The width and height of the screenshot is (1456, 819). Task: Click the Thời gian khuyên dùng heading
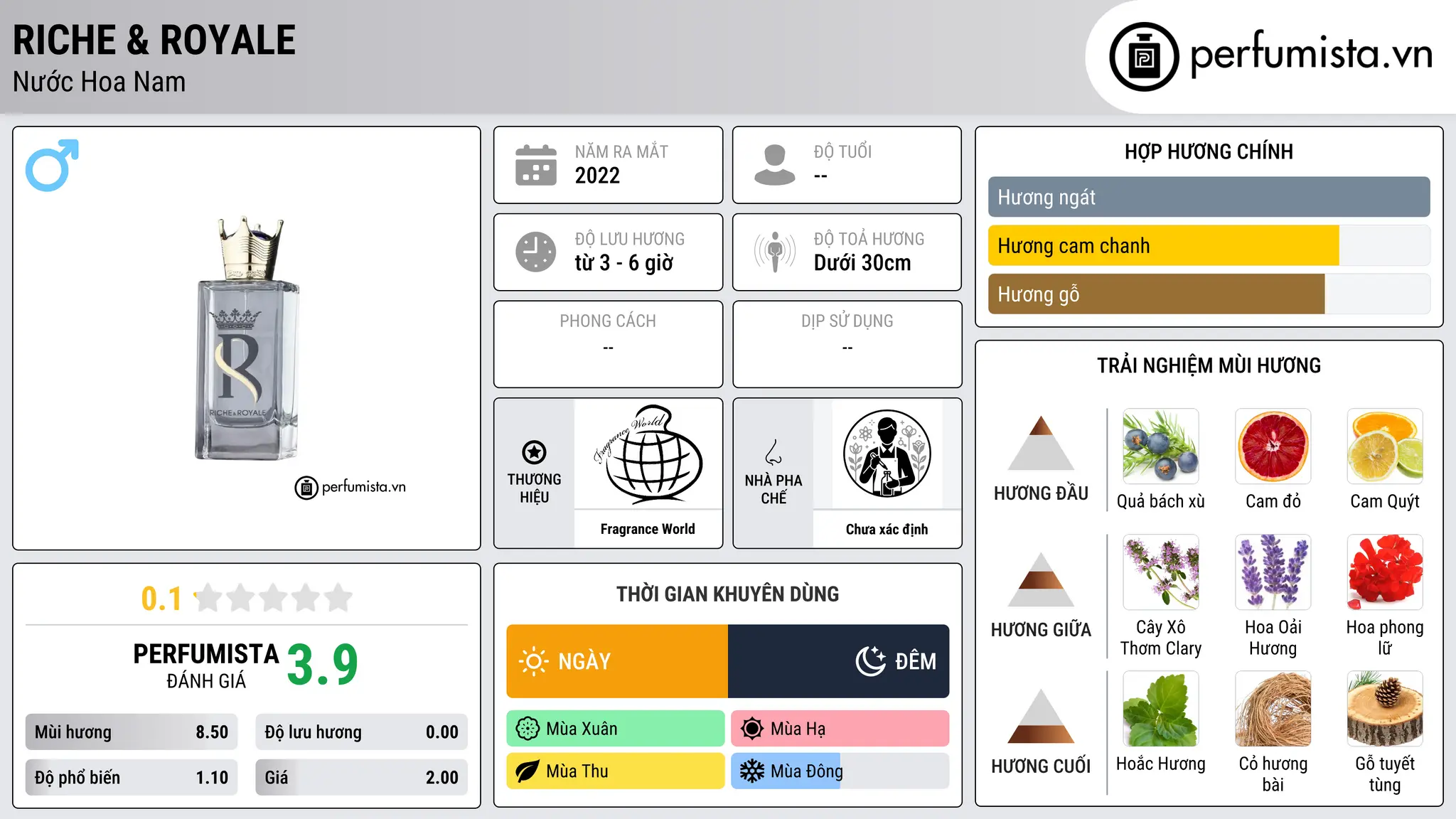coord(727,594)
